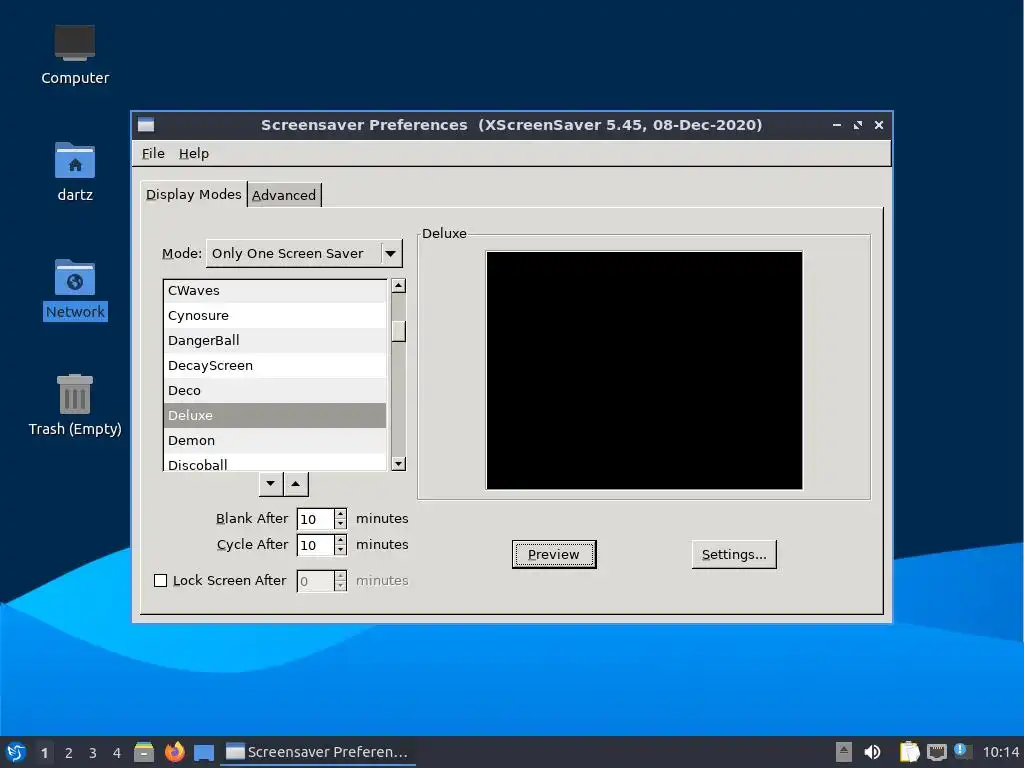The width and height of the screenshot is (1024, 768).
Task: Go to previous screensaver with up arrow button
Action: [296, 484]
